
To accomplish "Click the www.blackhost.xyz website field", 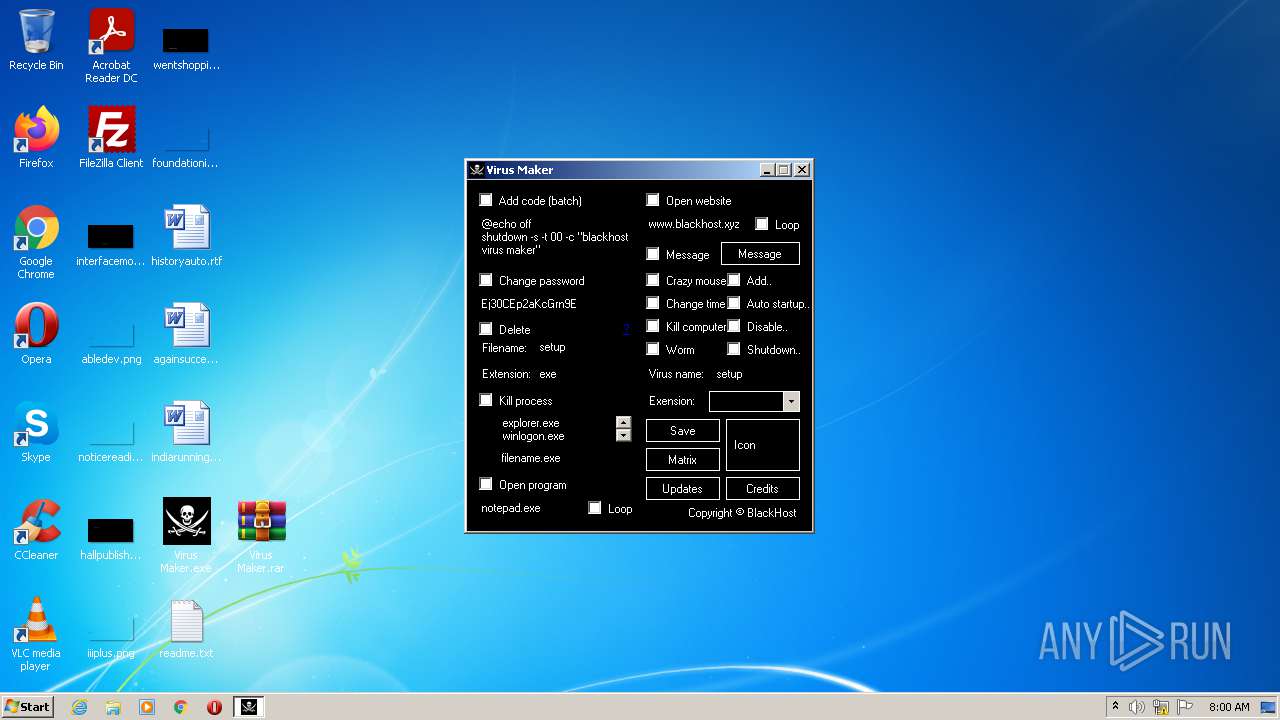I will pos(694,225).
